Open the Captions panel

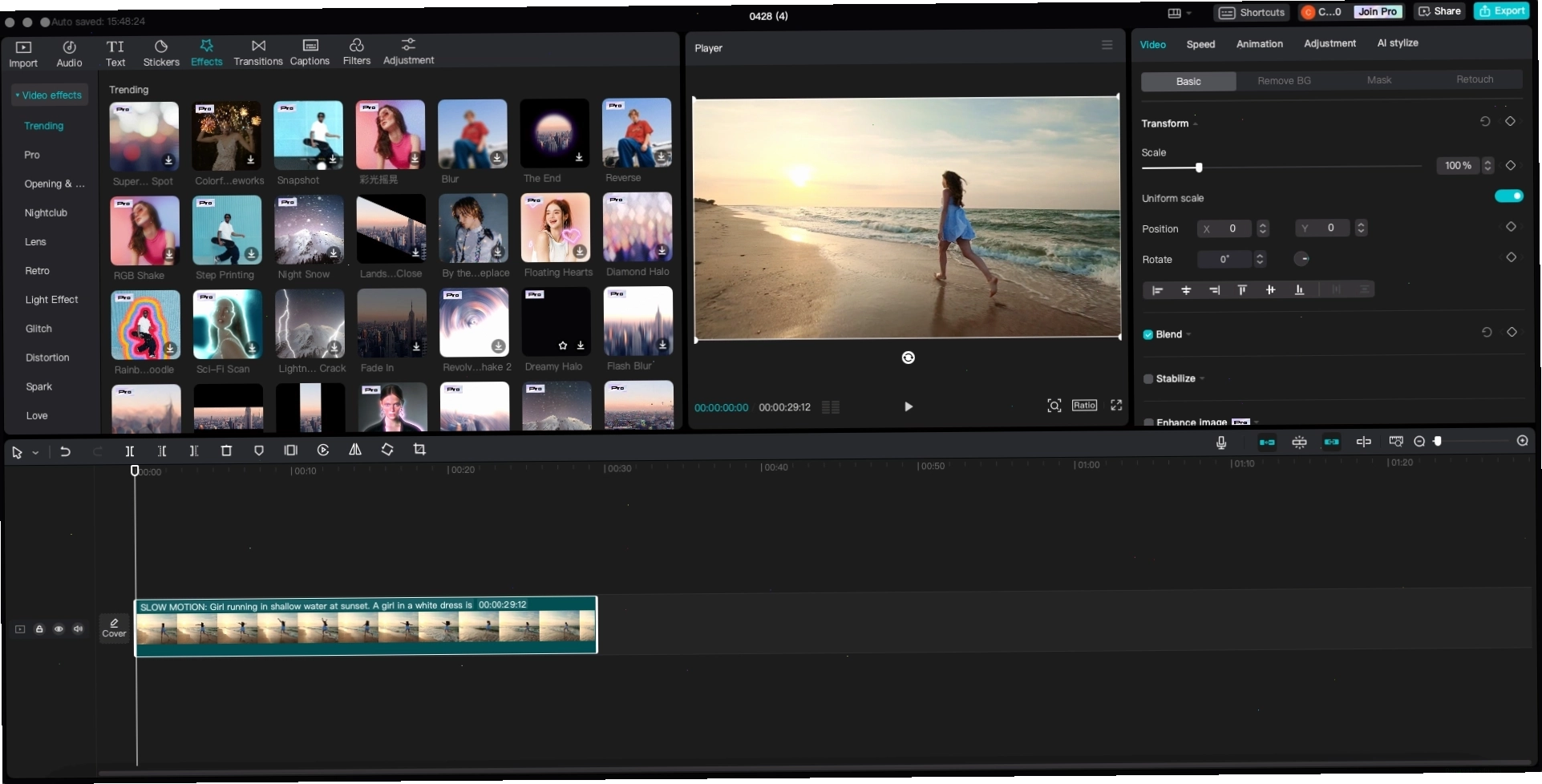coord(310,54)
